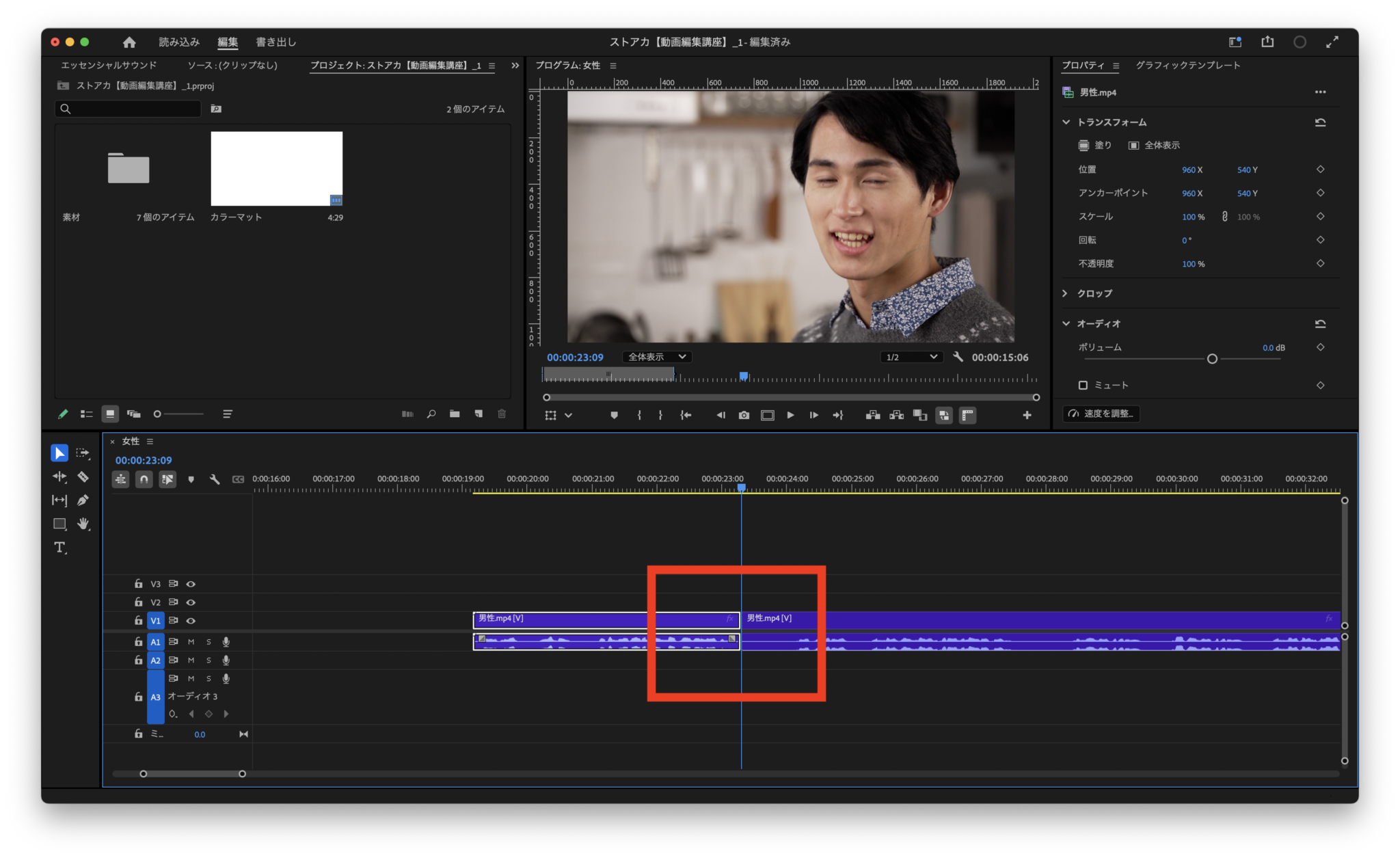Image resolution: width=1400 pixels, height=858 pixels.
Task: Click the 速度を調整 button
Action: [1101, 414]
